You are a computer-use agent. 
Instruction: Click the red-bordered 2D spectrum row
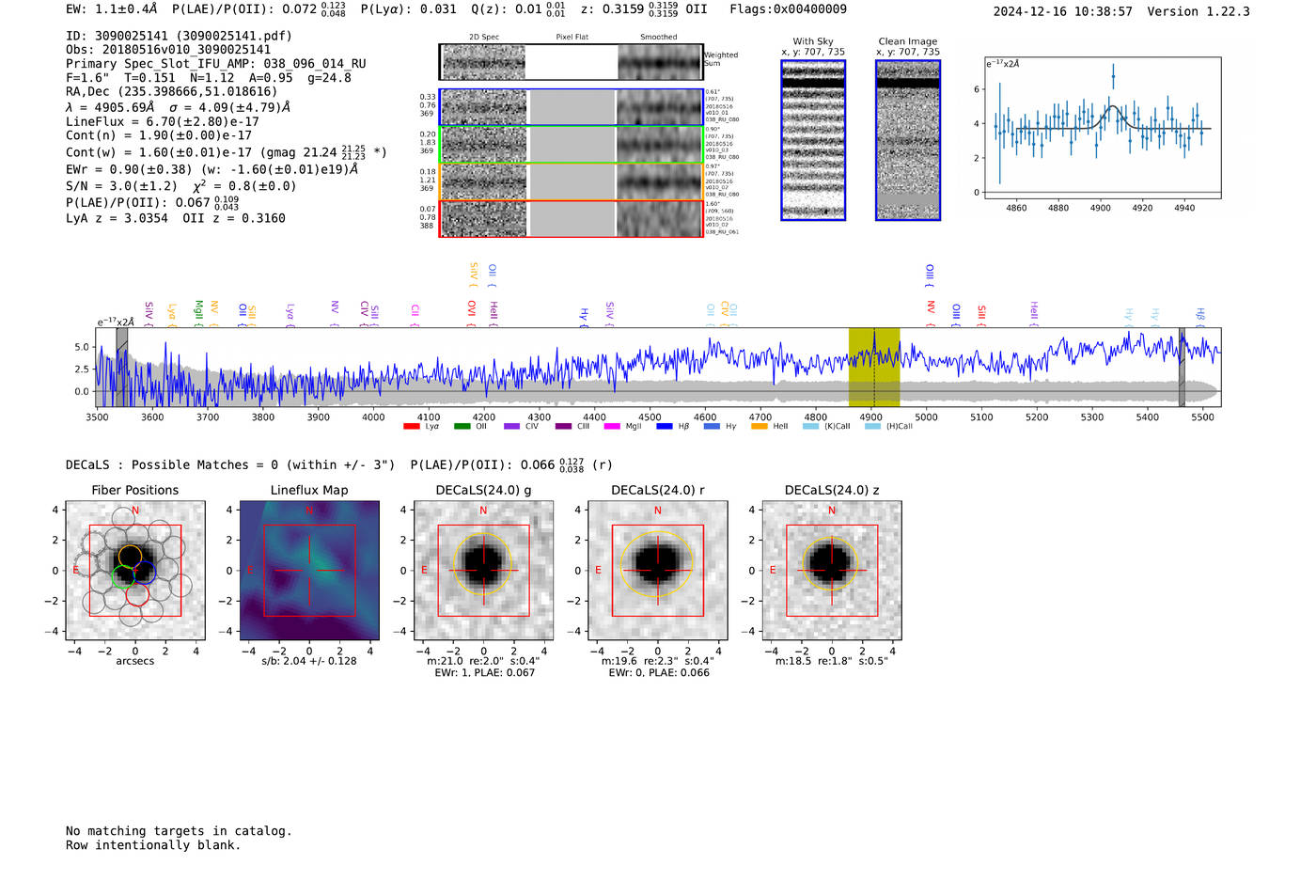click(x=571, y=218)
